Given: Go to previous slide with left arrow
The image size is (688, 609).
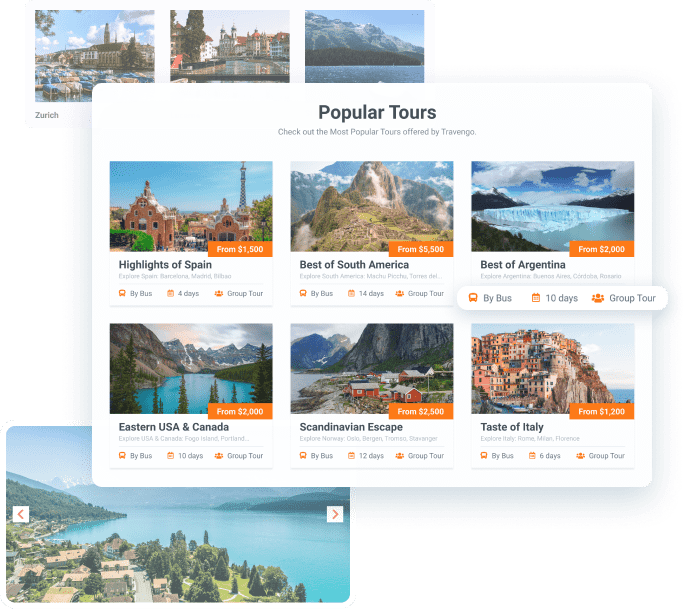Looking at the screenshot, I should click(21, 514).
